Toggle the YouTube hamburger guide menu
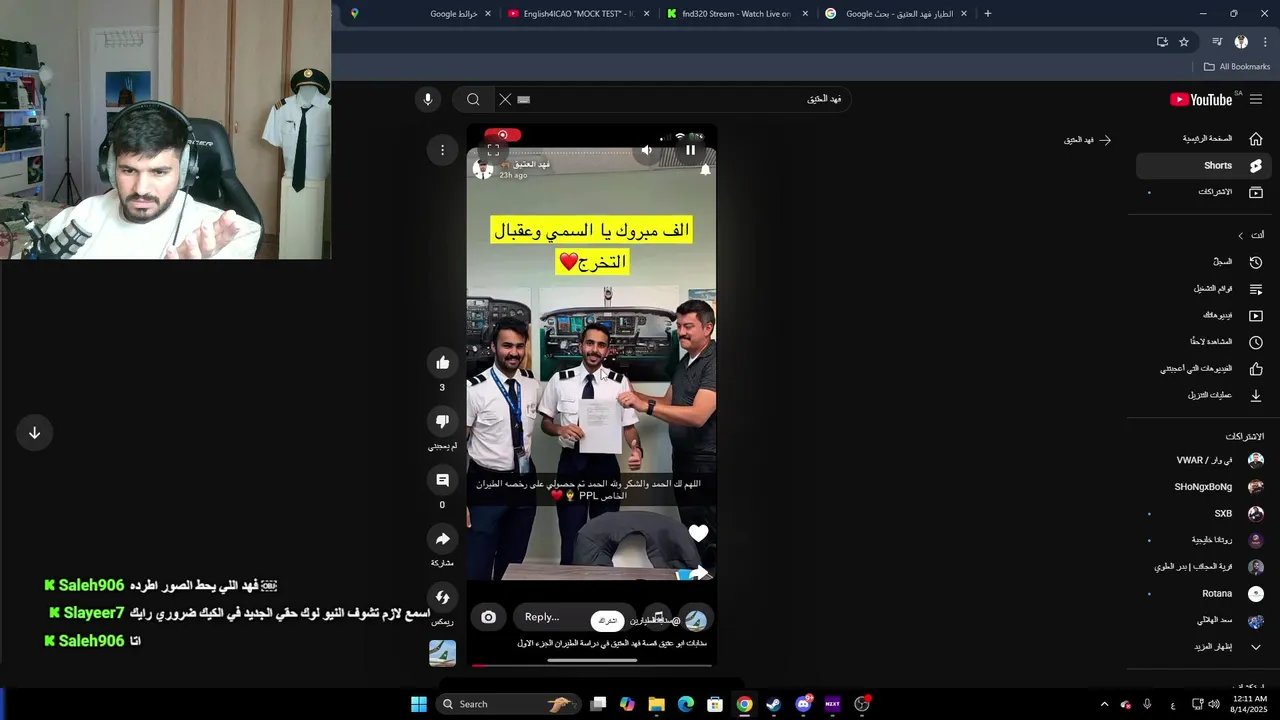 pyautogui.click(x=1256, y=99)
